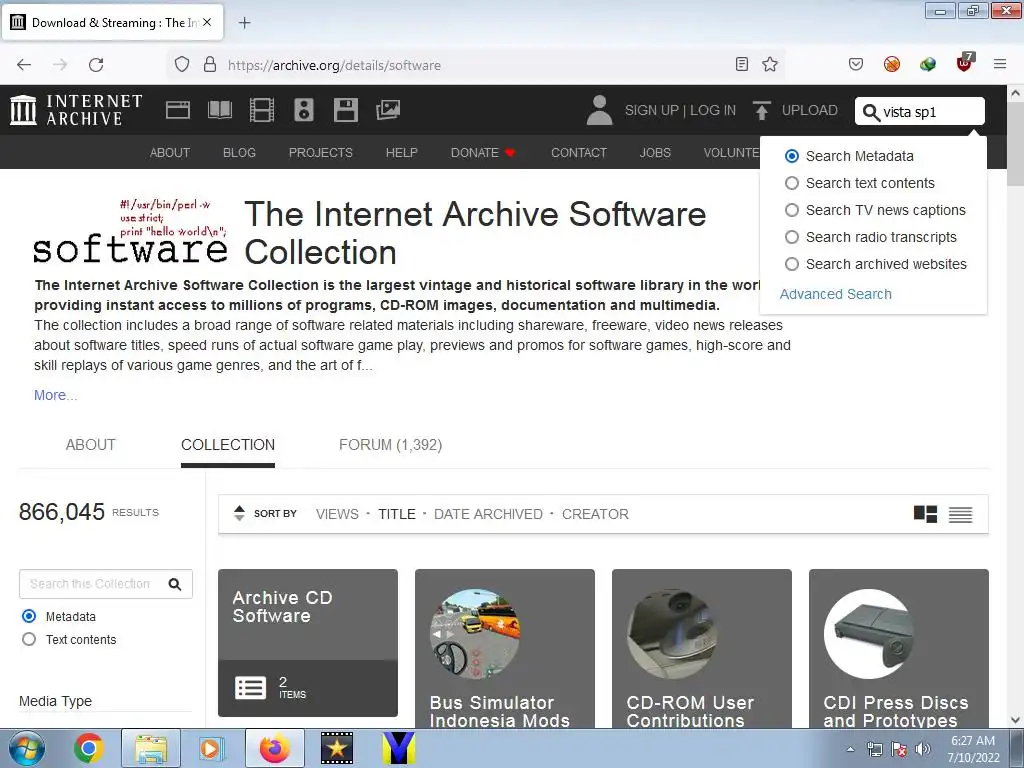Click SIGN UP link
Screen dimensions: 1024x768
pyautogui.click(x=652, y=110)
